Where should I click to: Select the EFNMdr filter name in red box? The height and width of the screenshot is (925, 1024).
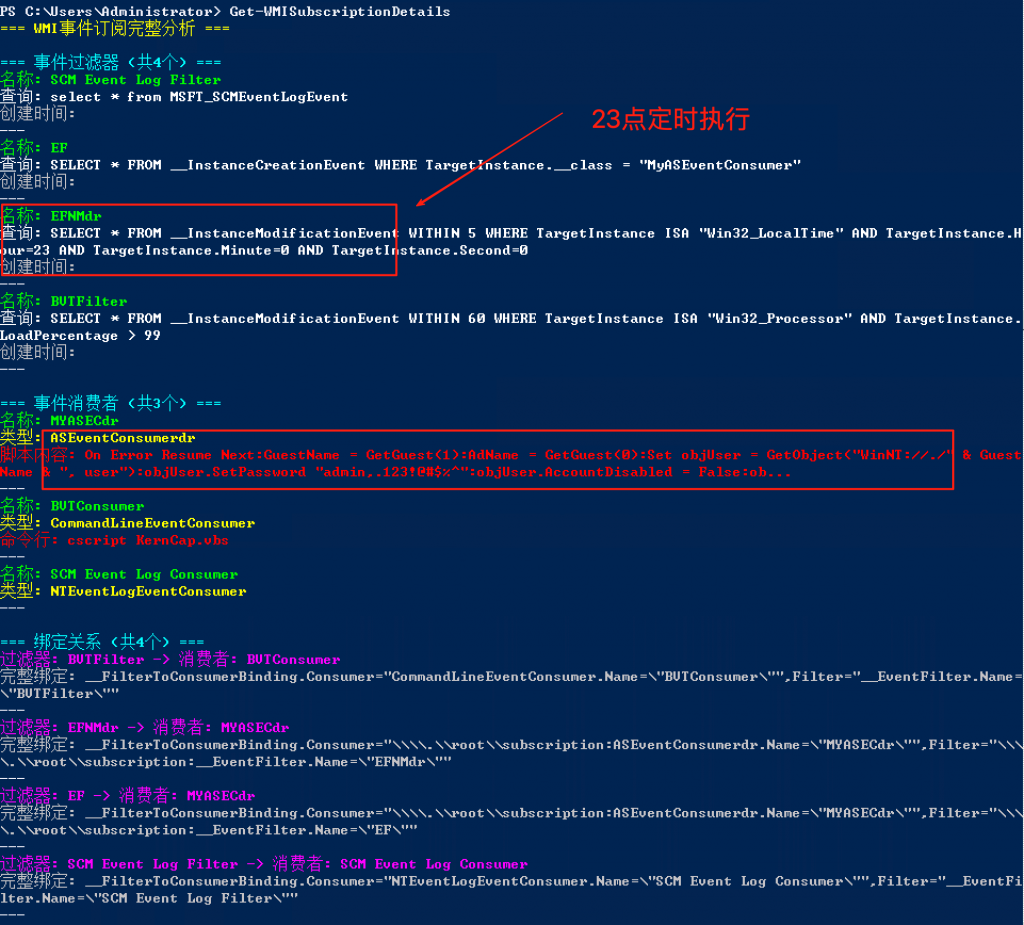[x=76, y=215]
